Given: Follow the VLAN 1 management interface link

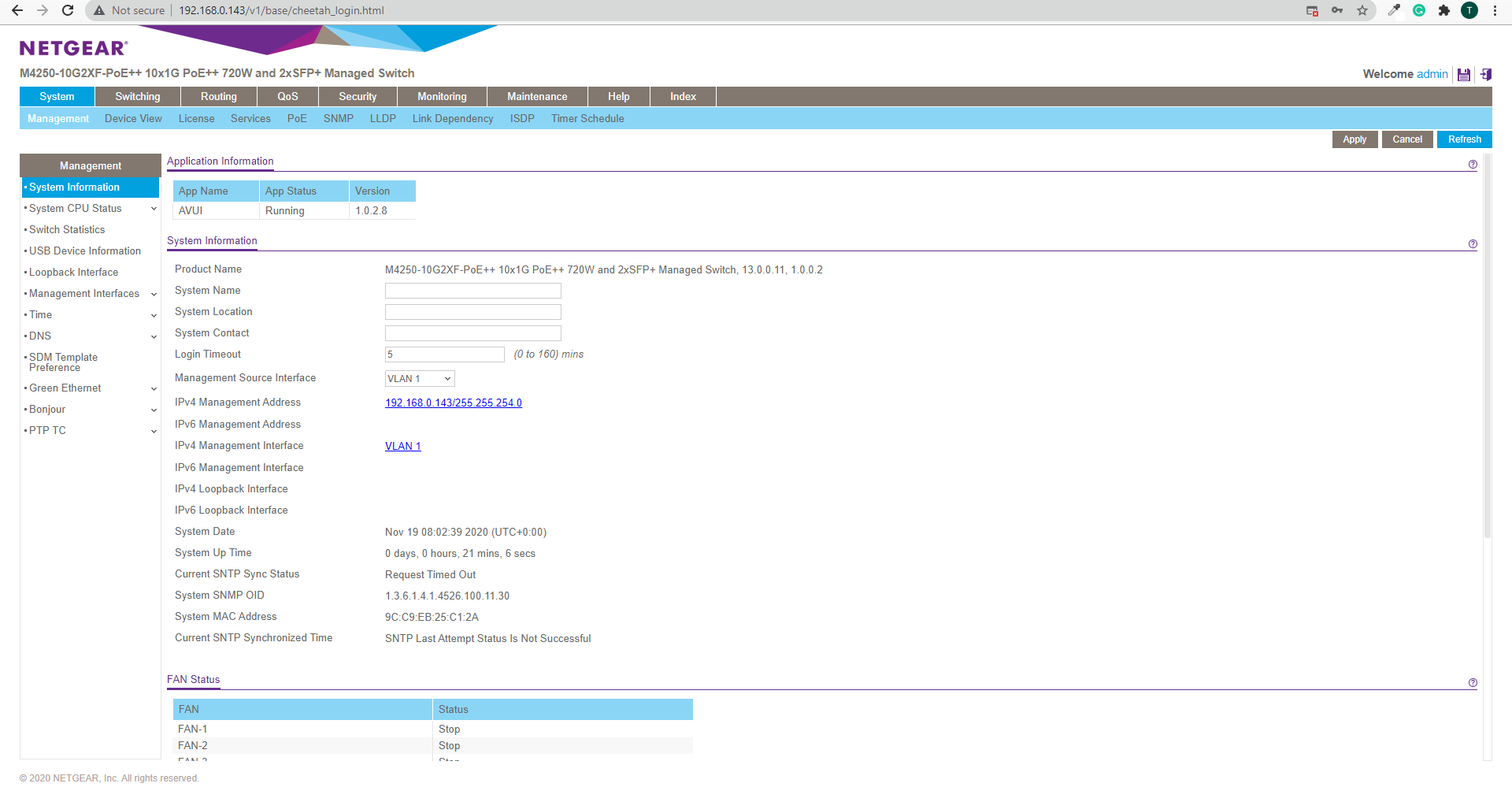Looking at the screenshot, I should point(403,446).
